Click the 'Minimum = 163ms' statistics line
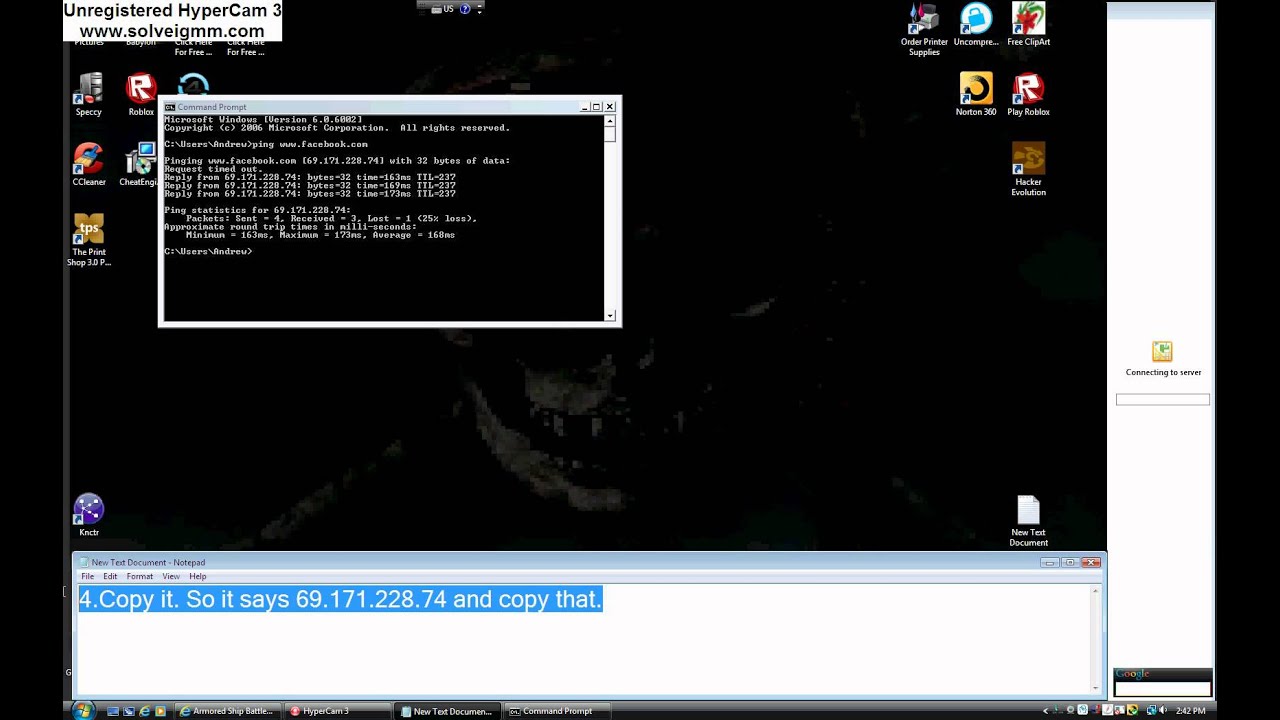1280x720 pixels. click(x=320, y=235)
